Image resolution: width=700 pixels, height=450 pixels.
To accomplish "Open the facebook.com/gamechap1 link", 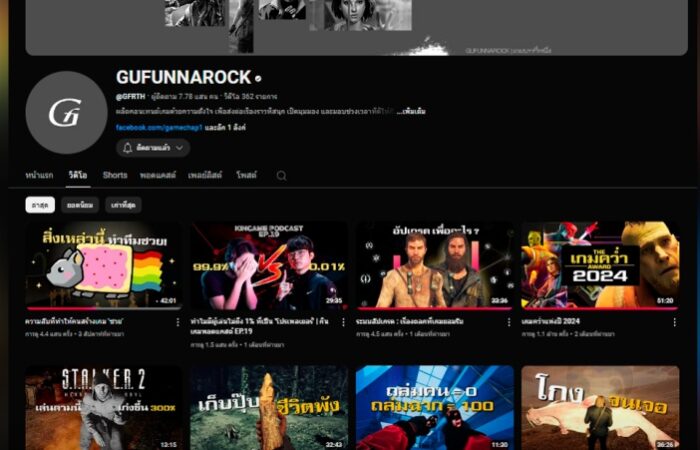I will pyautogui.click(x=159, y=127).
